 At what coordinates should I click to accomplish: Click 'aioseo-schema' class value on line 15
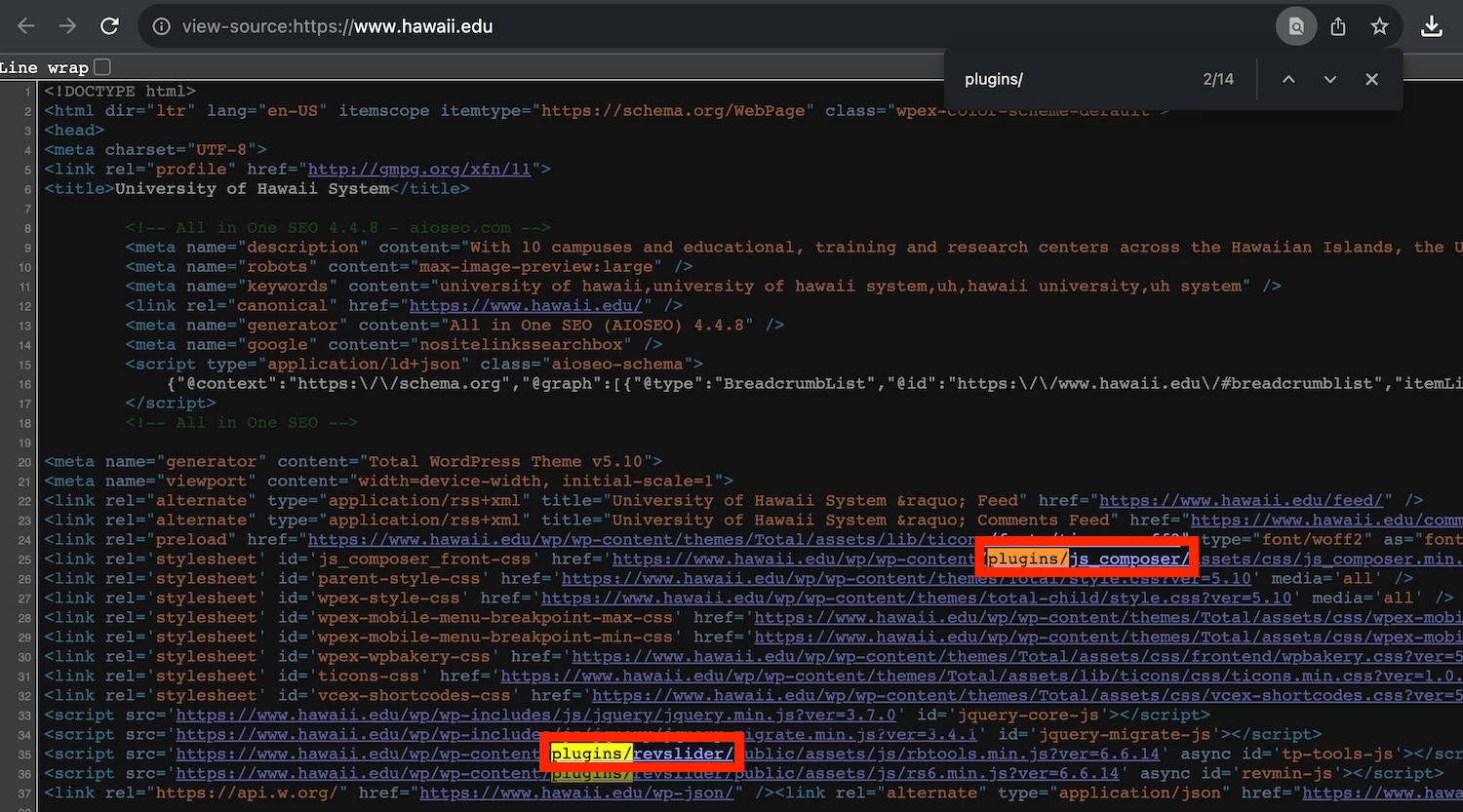tap(622, 364)
